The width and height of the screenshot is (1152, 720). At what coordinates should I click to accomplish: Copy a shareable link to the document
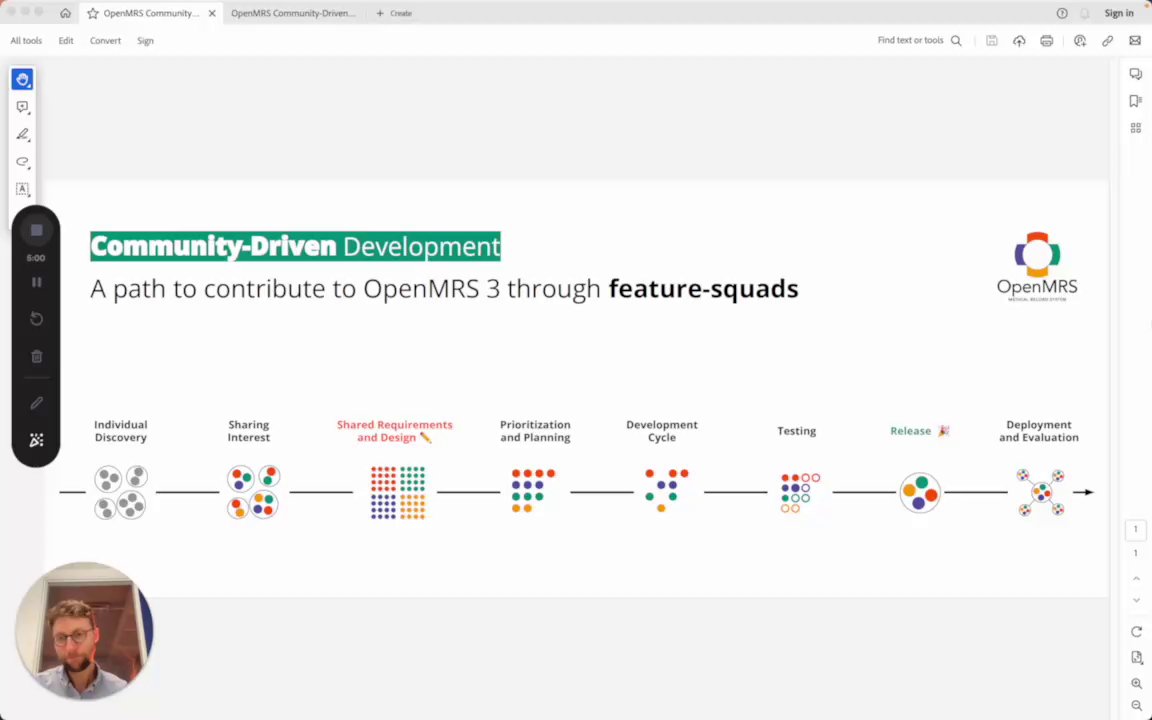pos(1107,41)
